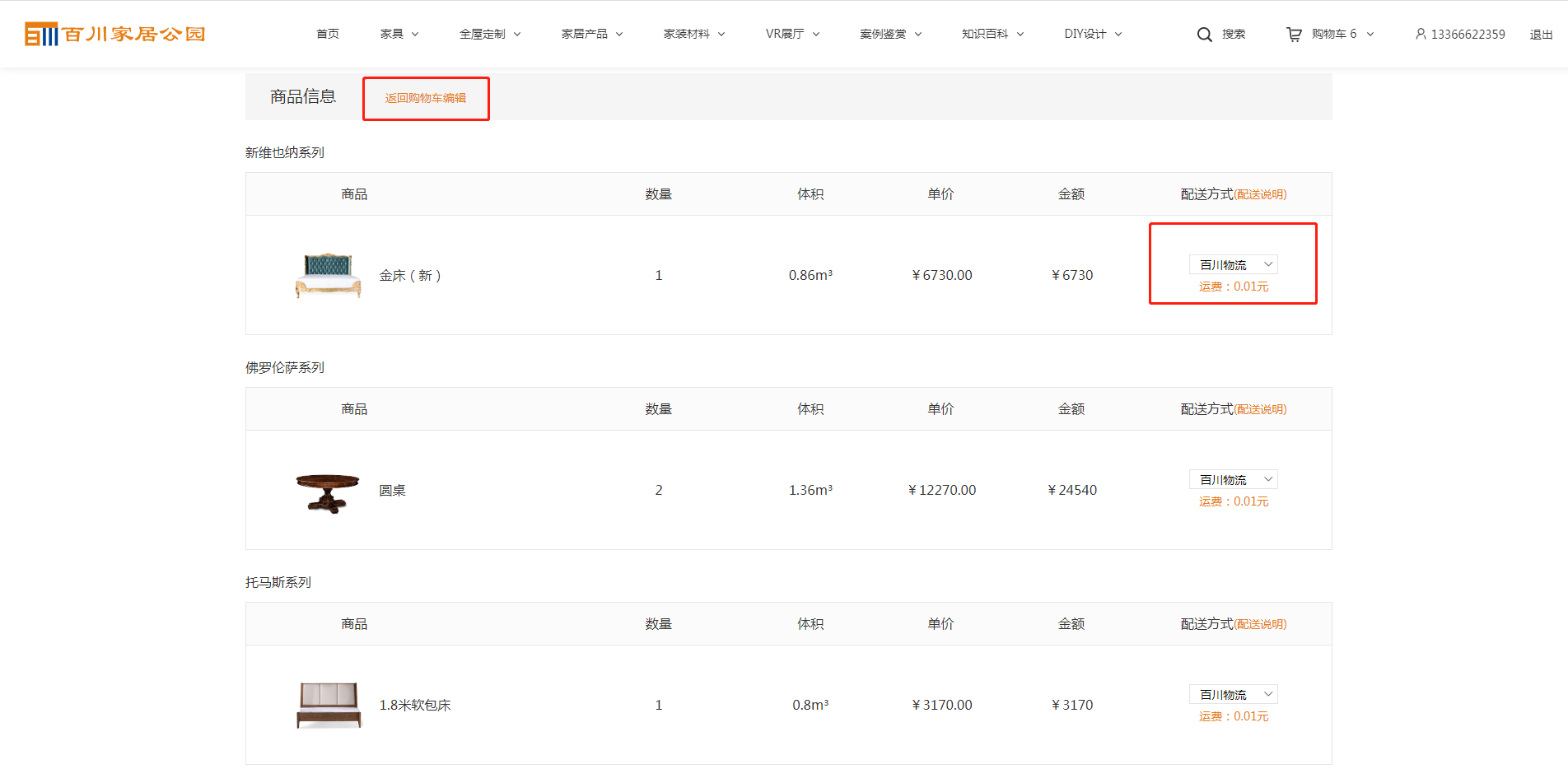Open 配送说明 link in 新维也纳系列 table
Viewport: 1568px width, 783px height.
point(1260,194)
